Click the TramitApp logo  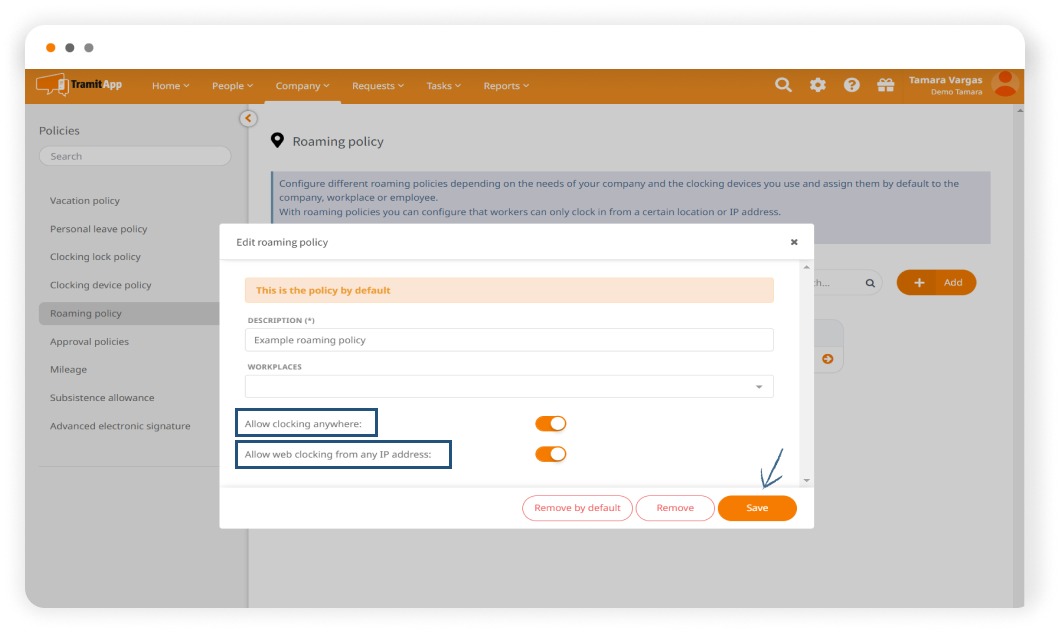[80, 85]
